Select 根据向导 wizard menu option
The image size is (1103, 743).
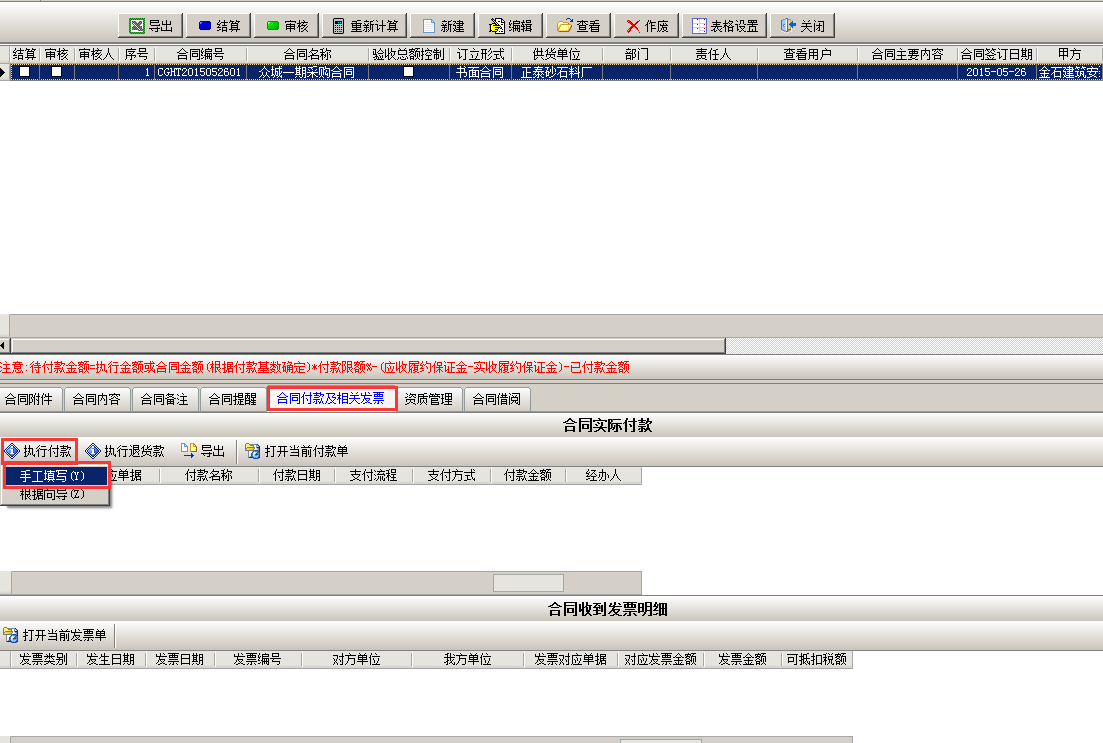click(x=53, y=494)
